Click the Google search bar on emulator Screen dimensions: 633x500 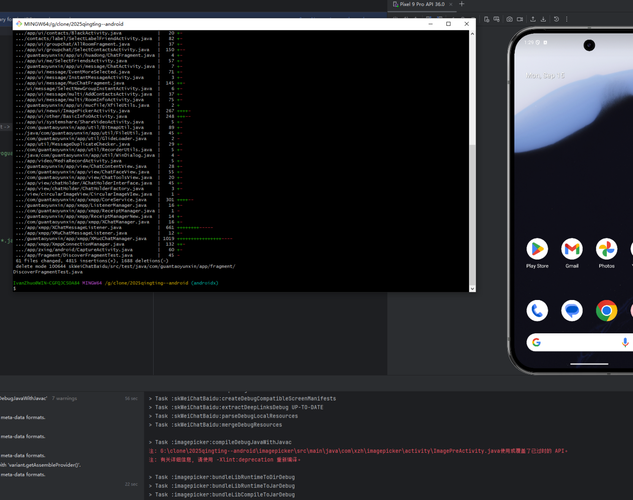(x=579, y=342)
